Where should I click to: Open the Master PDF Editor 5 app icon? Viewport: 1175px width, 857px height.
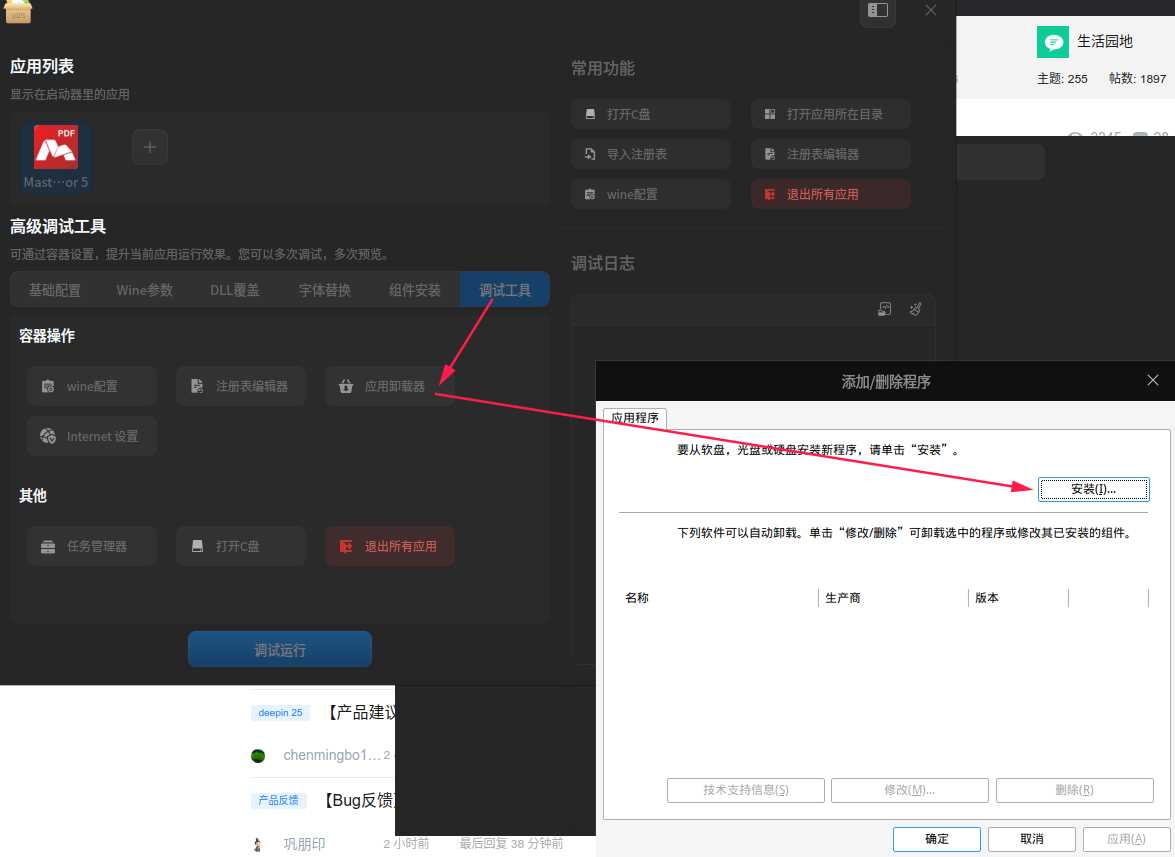tap(56, 158)
